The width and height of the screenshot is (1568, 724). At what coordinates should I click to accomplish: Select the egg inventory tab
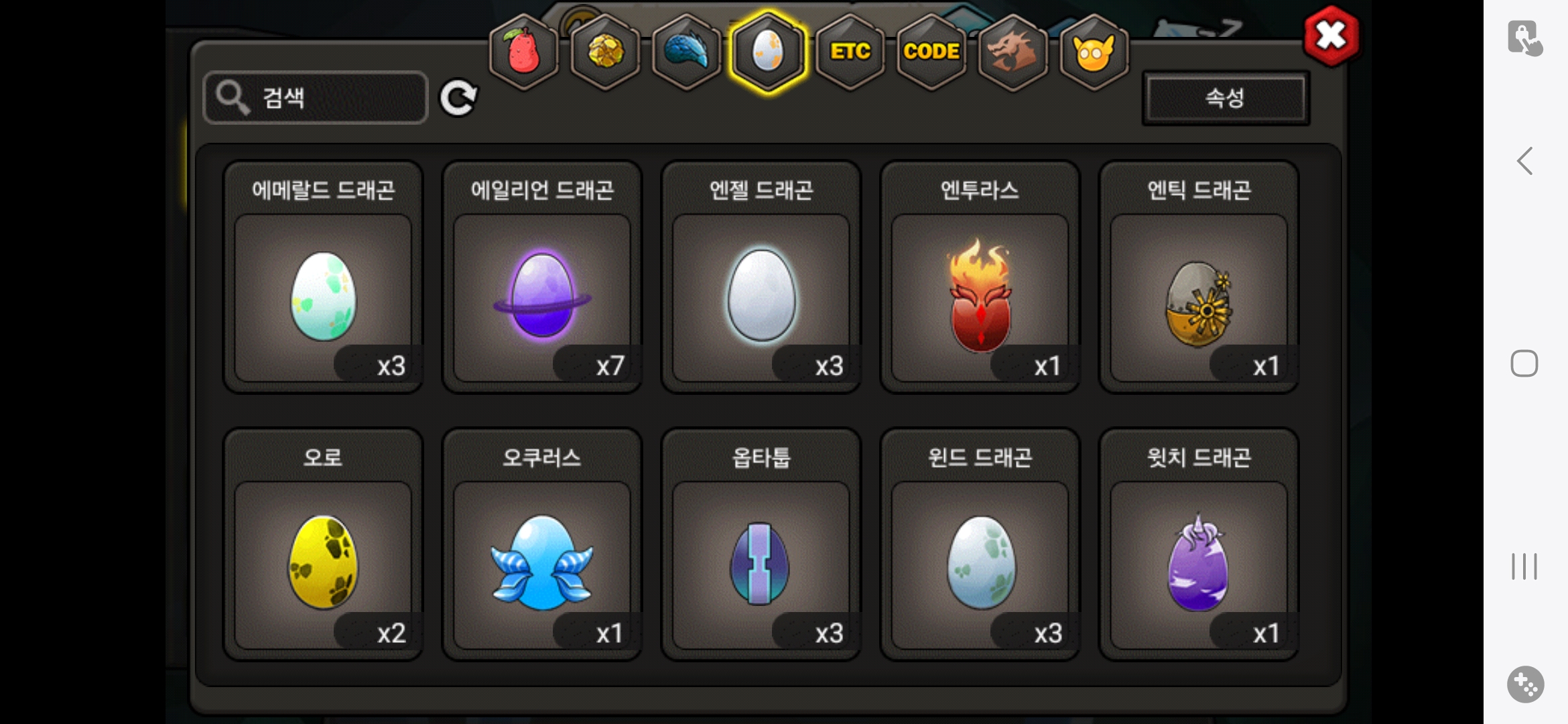[x=768, y=51]
